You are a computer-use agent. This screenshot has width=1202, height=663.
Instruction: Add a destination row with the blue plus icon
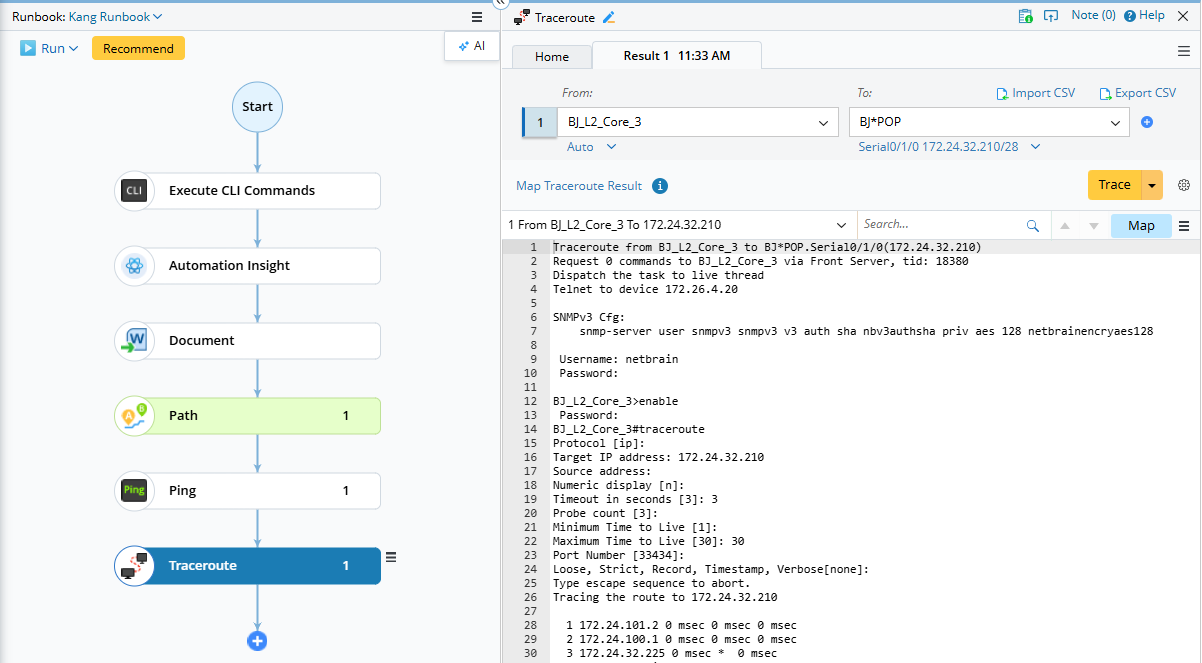[x=1147, y=122]
